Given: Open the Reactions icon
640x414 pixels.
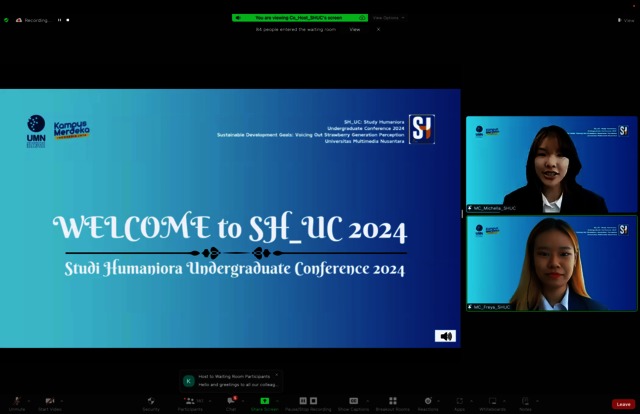Looking at the screenshot, I should click(428, 401).
